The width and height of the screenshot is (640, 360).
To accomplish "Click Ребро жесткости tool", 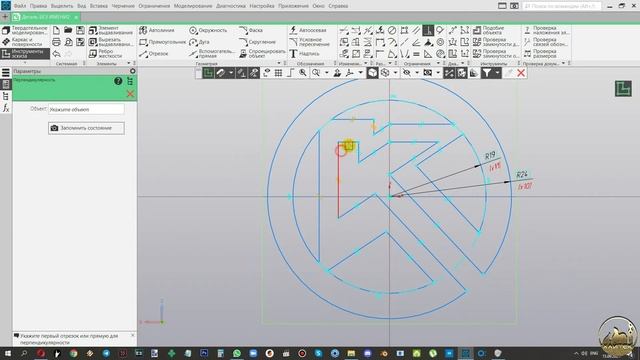I will [106, 53].
